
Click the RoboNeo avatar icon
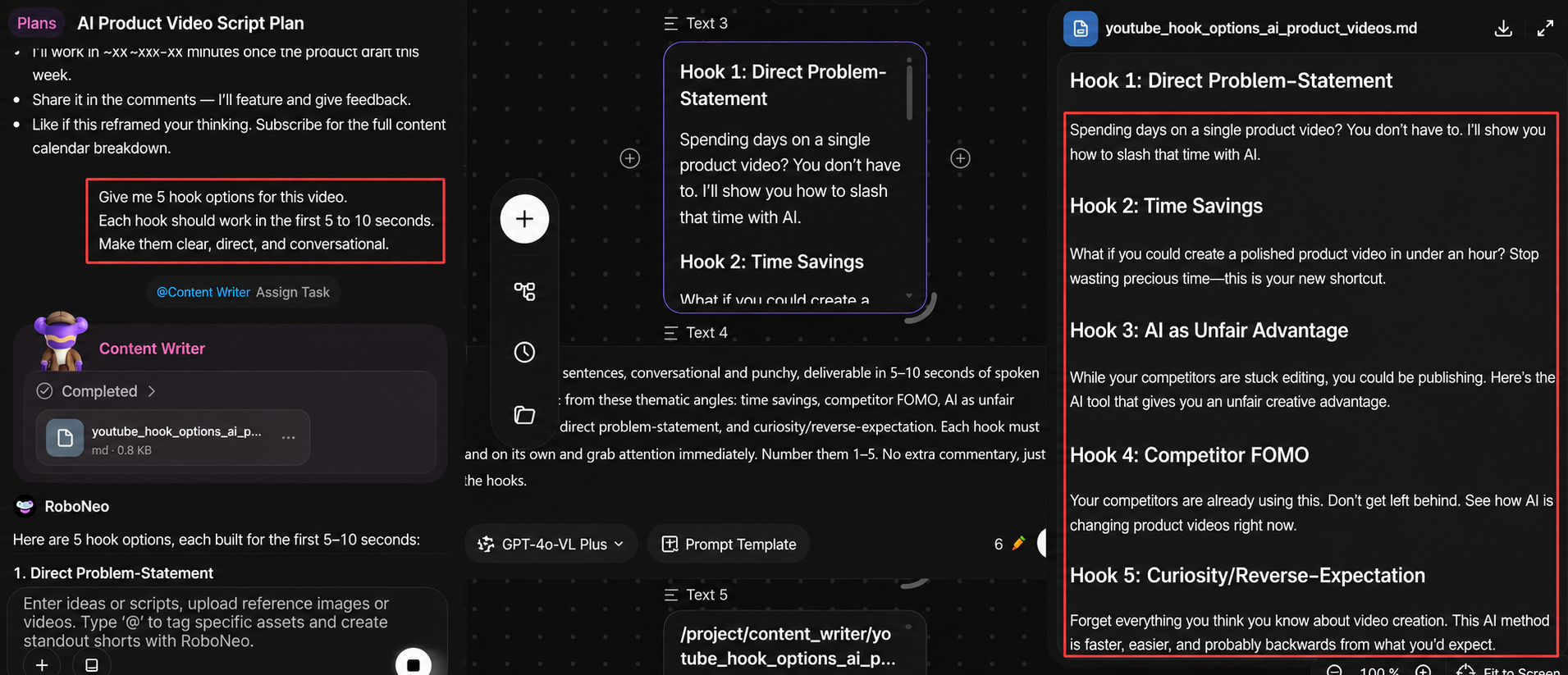click(25, 506)
